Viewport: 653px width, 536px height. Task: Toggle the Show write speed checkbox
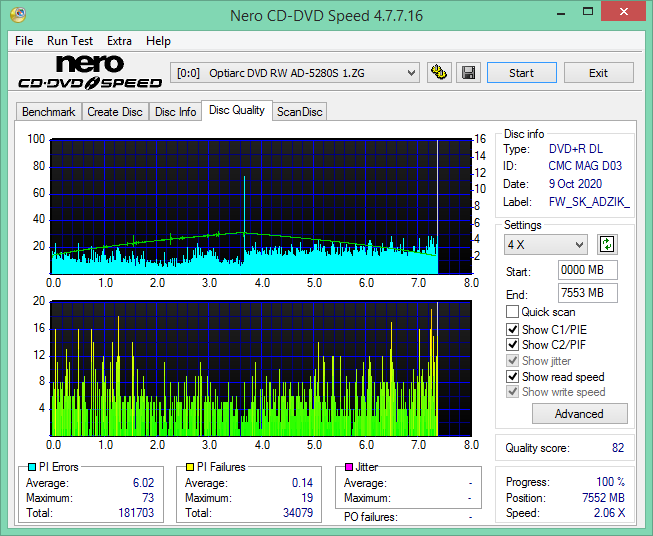[x=512, y=392]
